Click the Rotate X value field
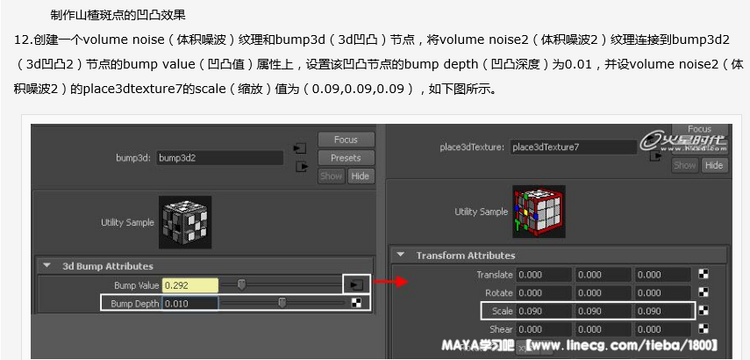The image size is (750, 360). (544, 293)
